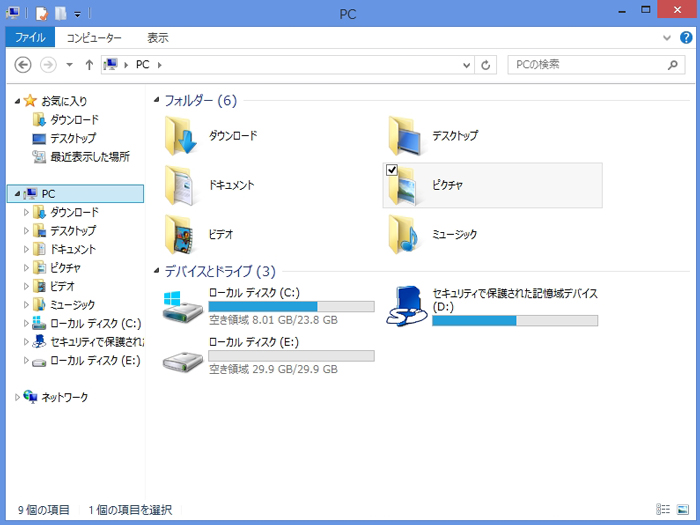Open the 表示 ribbon tab
This screenshot has width=700, height=525.
pos(158,38)
